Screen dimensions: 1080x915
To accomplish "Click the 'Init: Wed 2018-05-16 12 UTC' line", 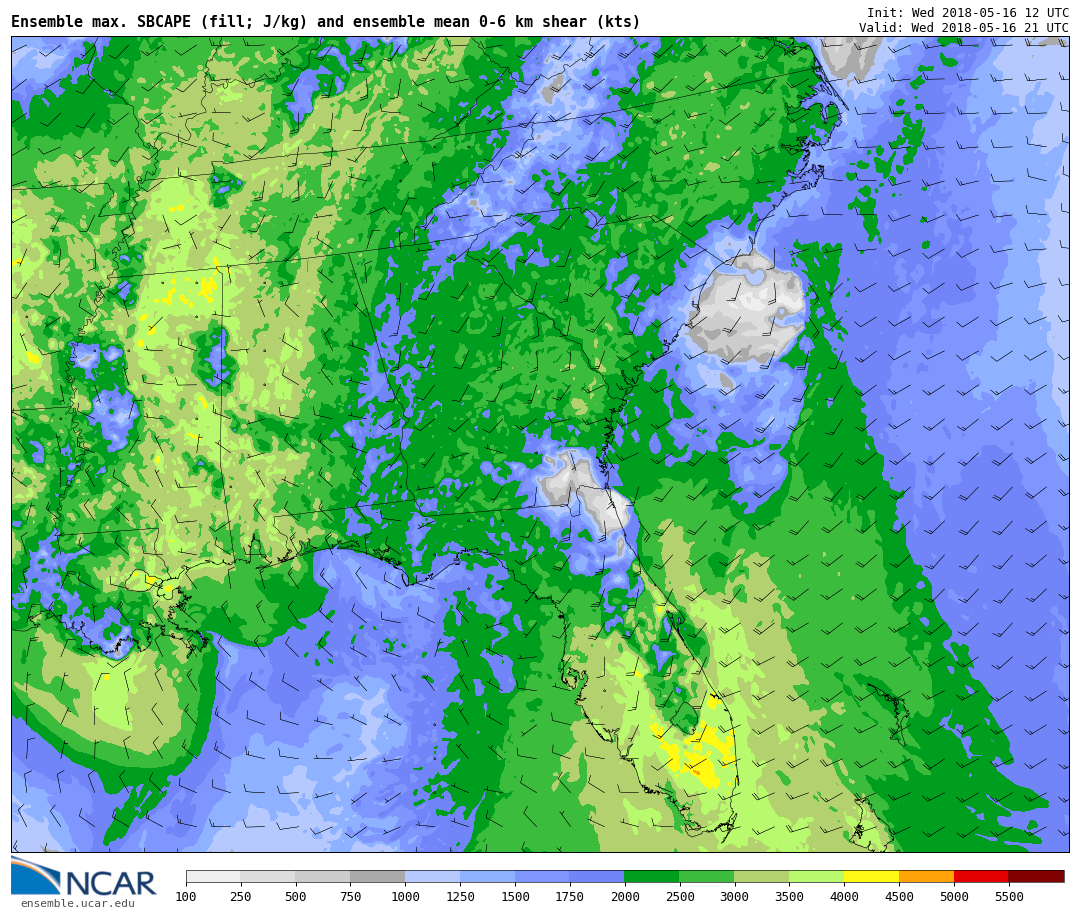I will point(968,12).
